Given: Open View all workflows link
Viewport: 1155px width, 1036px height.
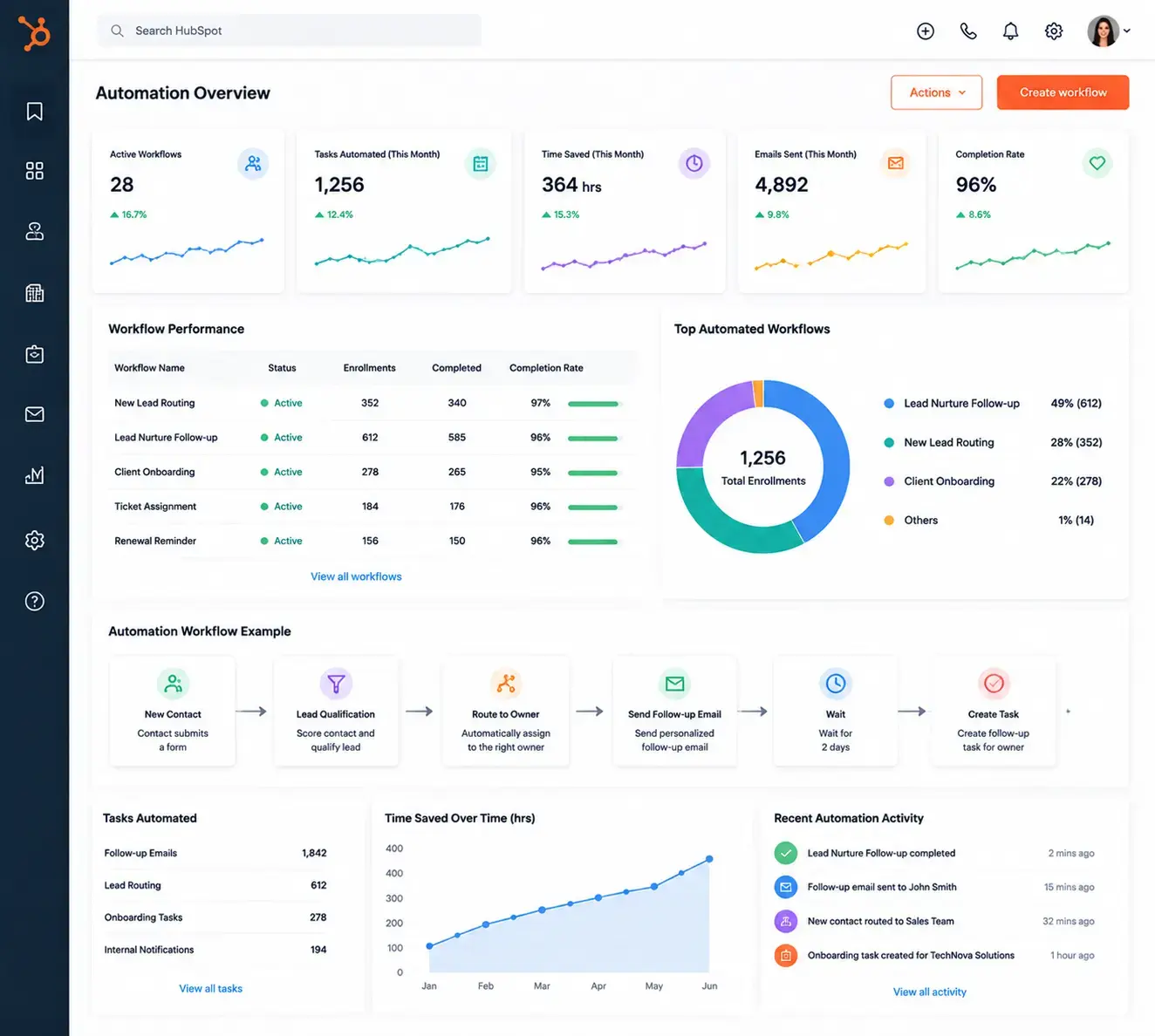Looking at the screenshot, I should 356,576.
